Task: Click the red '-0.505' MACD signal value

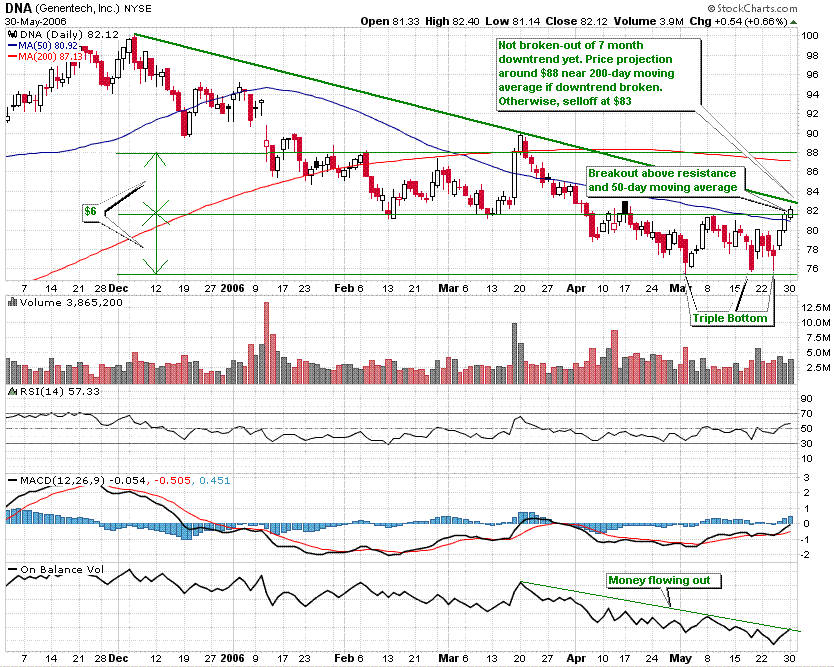Action: pyautogui.click(x=172, y=481)
